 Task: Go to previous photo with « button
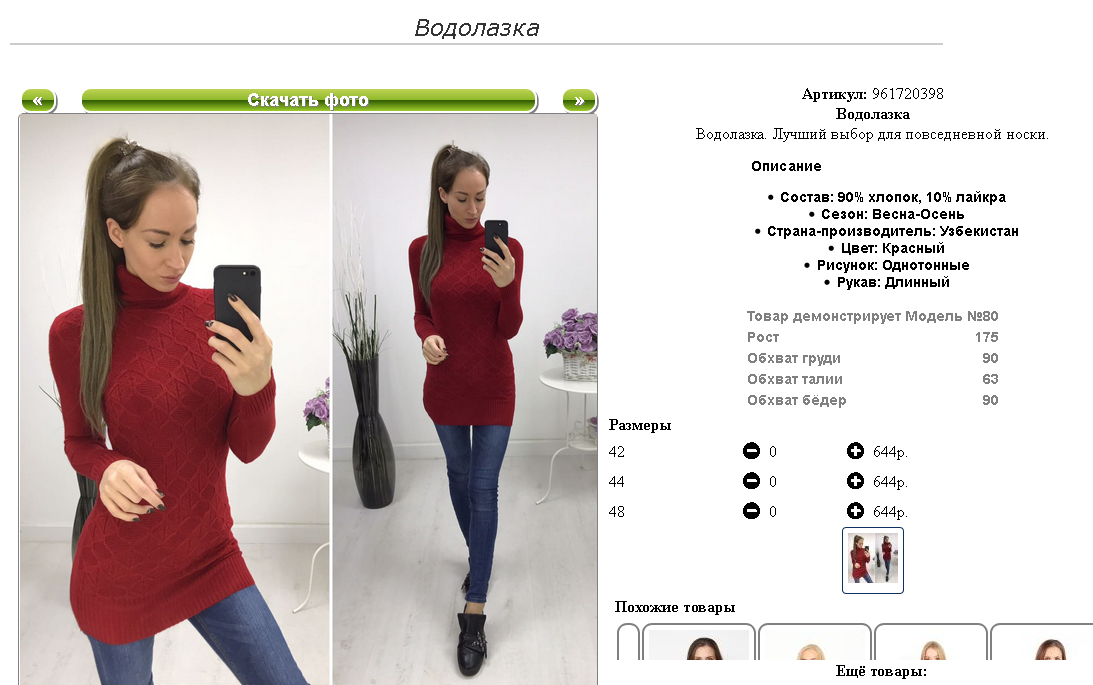(x=38, y=100)
